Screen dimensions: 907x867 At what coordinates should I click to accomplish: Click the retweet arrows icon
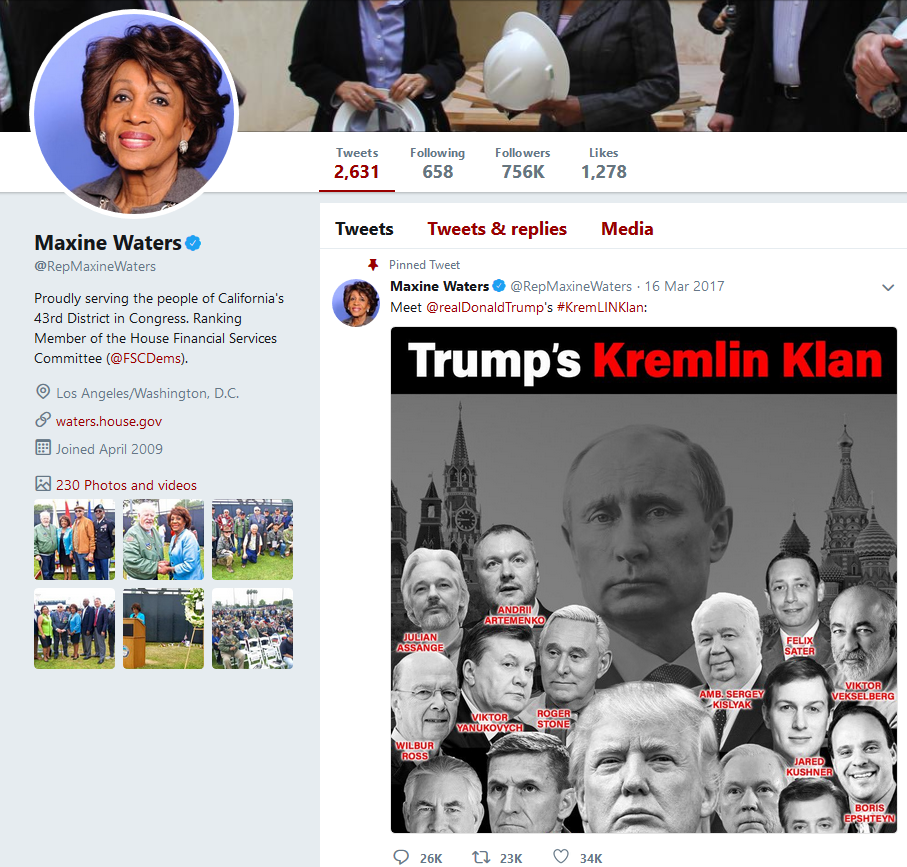click(x=481, y=857)
